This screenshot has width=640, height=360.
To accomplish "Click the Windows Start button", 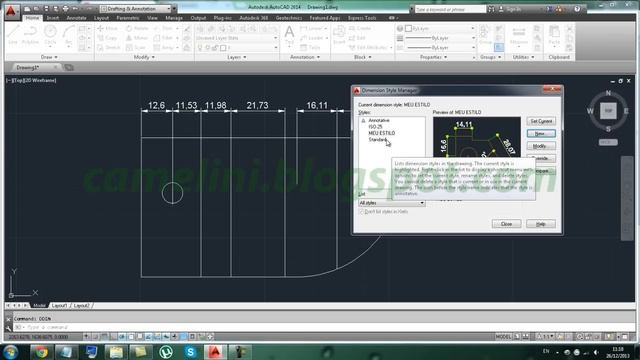I will (x=11, y=352).
